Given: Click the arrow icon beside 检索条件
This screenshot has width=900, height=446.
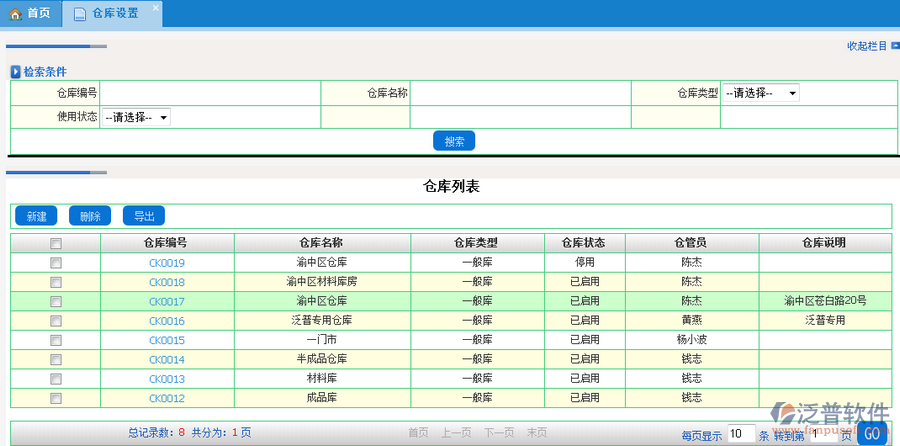Looking at the screenshot, I should [x=15, y=72].
